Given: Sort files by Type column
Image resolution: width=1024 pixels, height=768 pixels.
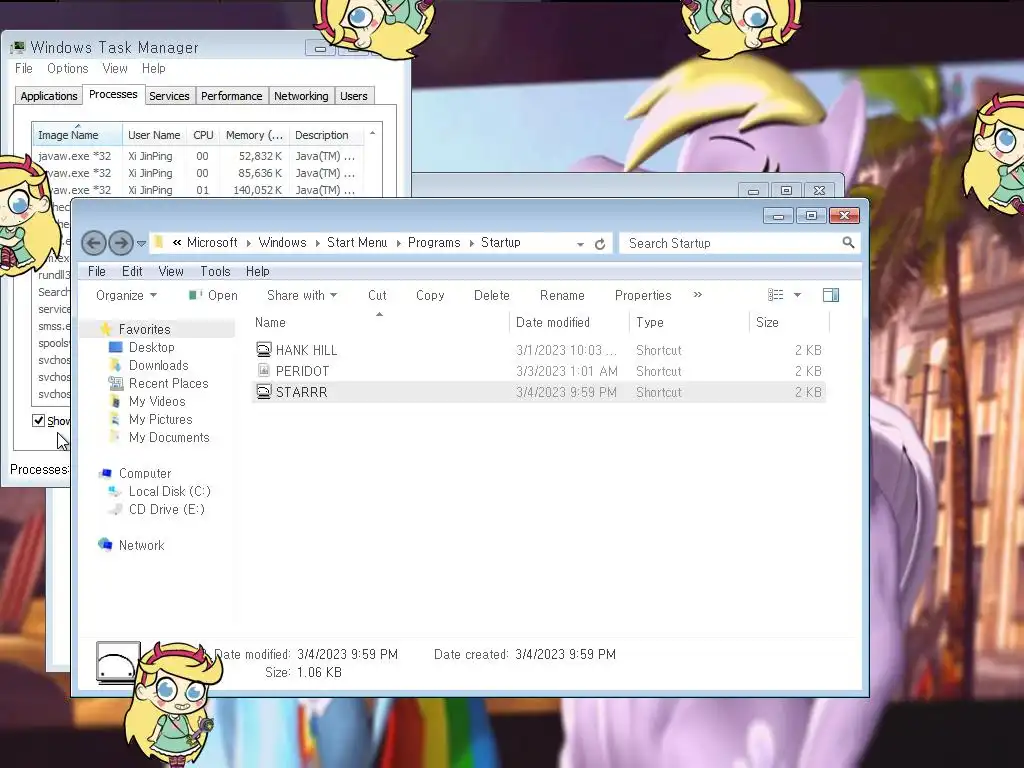Looking at the screenshot, I should (689, 323).
